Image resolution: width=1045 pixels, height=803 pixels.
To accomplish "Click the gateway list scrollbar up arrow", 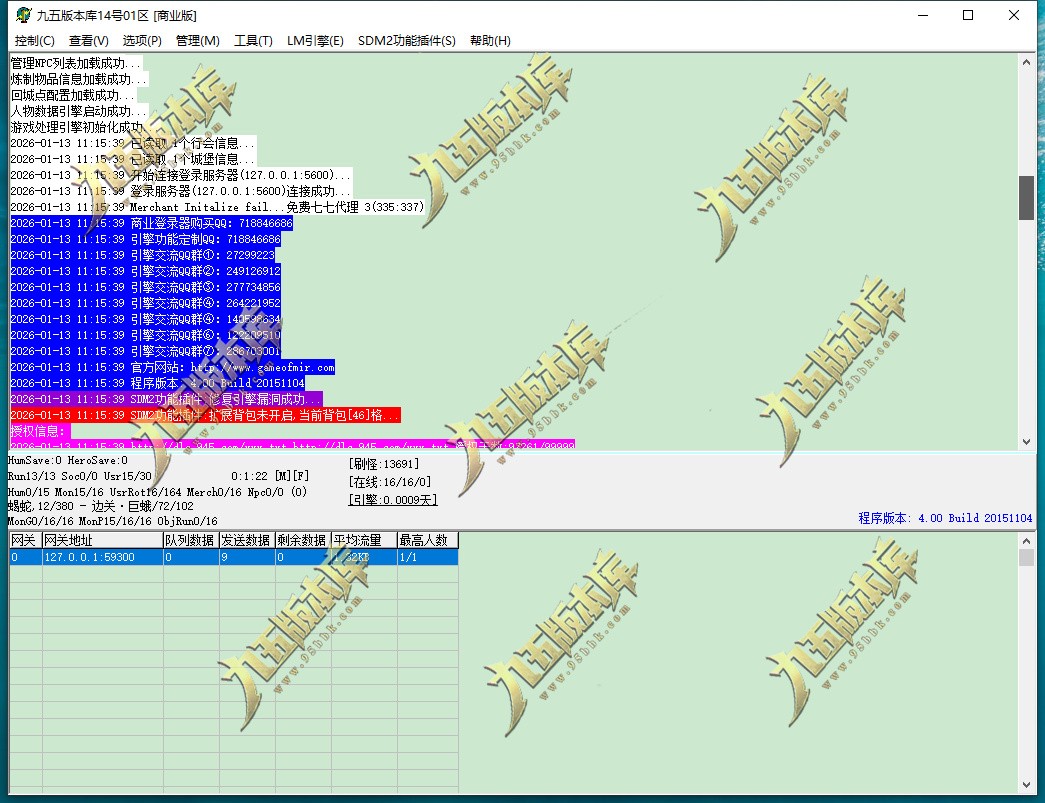I will 1026,540.
